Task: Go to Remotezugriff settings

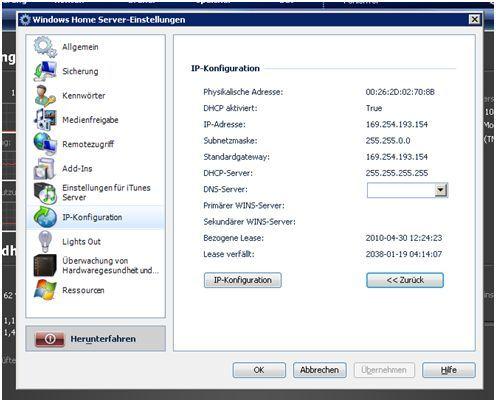Action: [x=95, y=144]
